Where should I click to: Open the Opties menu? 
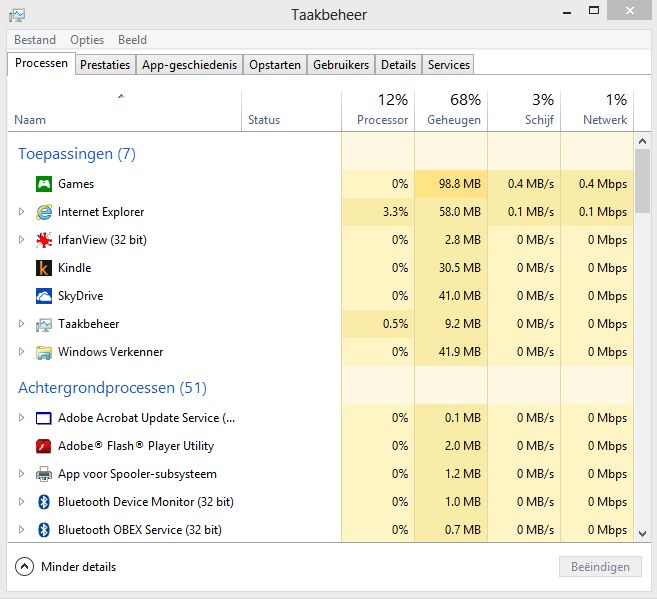(x=87, y=40)
